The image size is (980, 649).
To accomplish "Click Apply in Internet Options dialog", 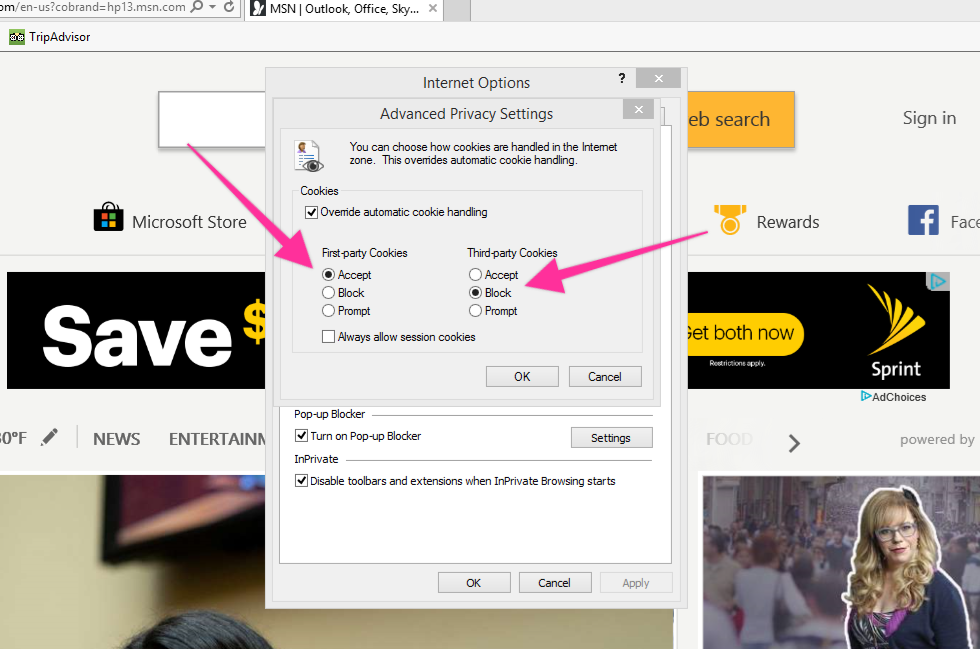I will point(636,583).
